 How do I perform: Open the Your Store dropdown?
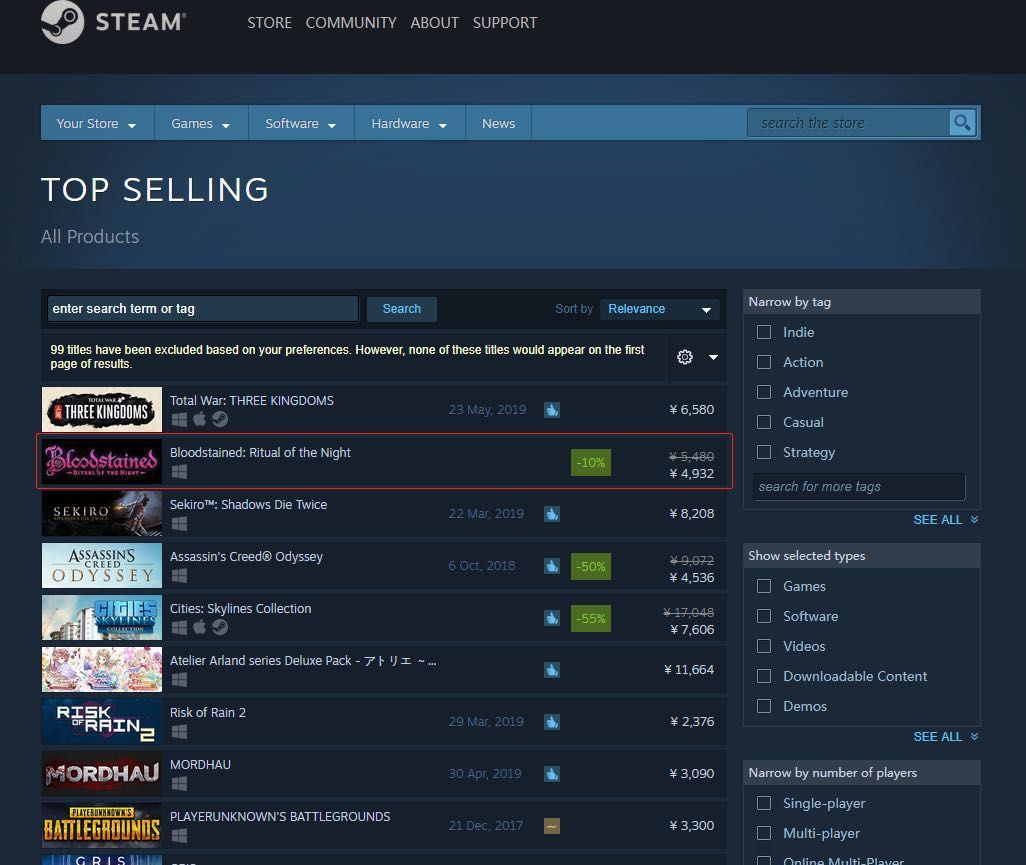pos(97,123)
